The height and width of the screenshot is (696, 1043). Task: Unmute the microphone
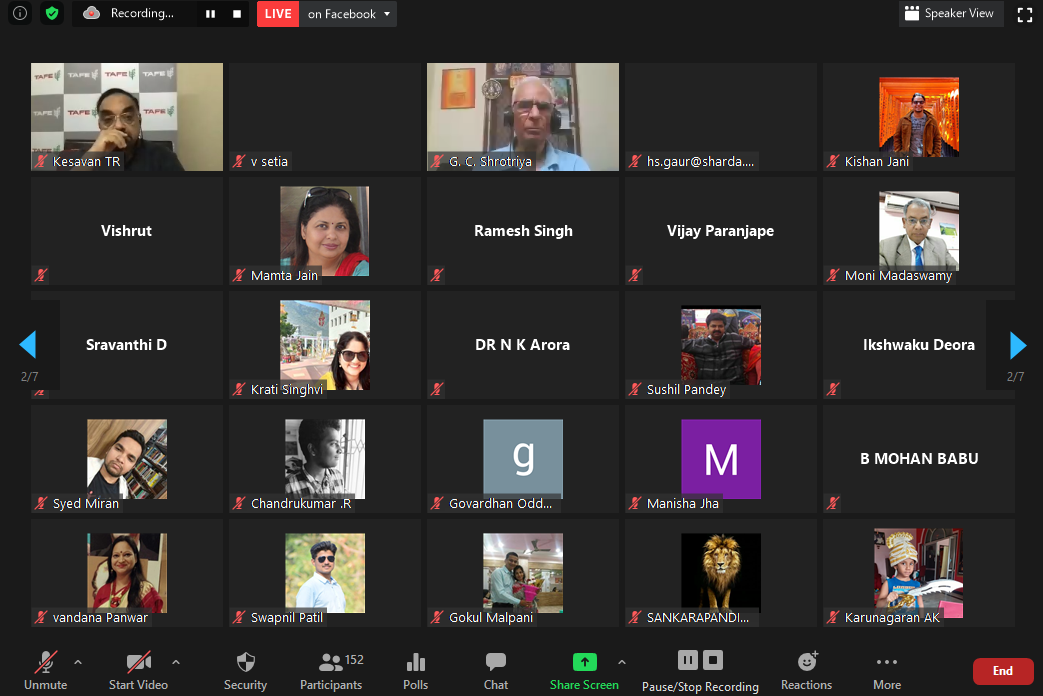(x=45, y=671)
